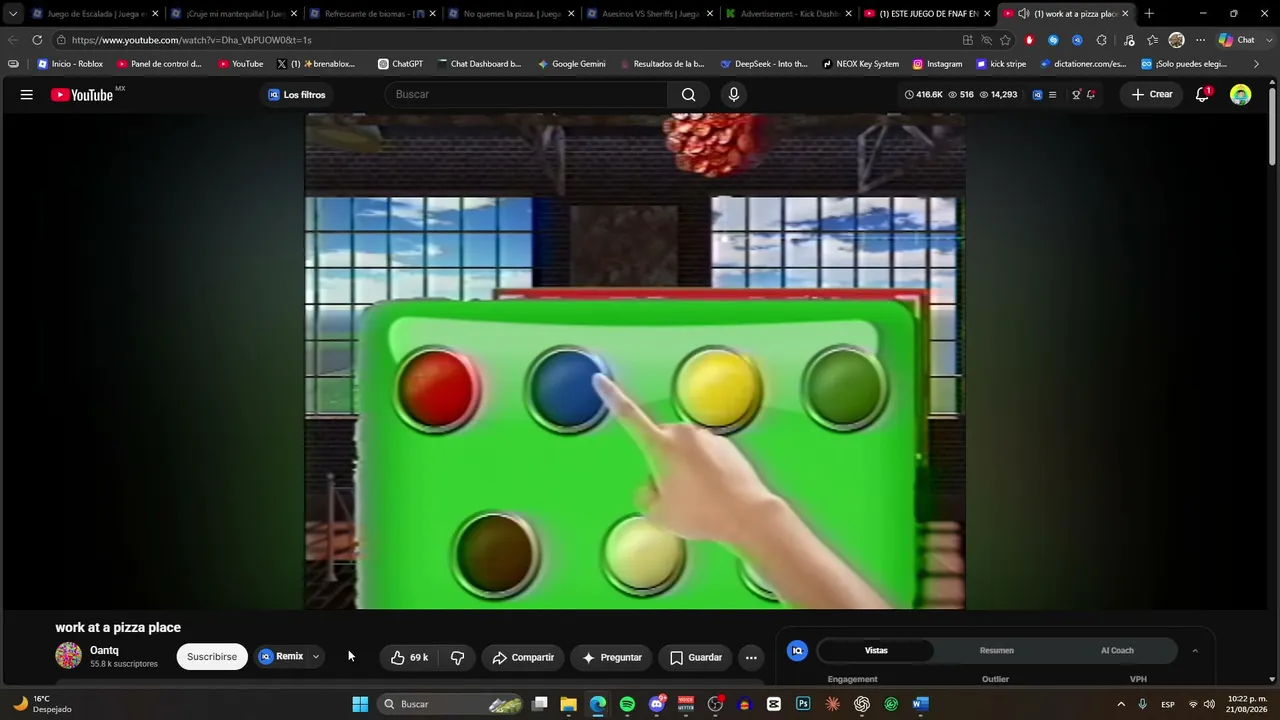This screenshot has width=1280, height=720.
Task: Click the vidIQ logo in the stats panel
Action: [x=797, y=650]
